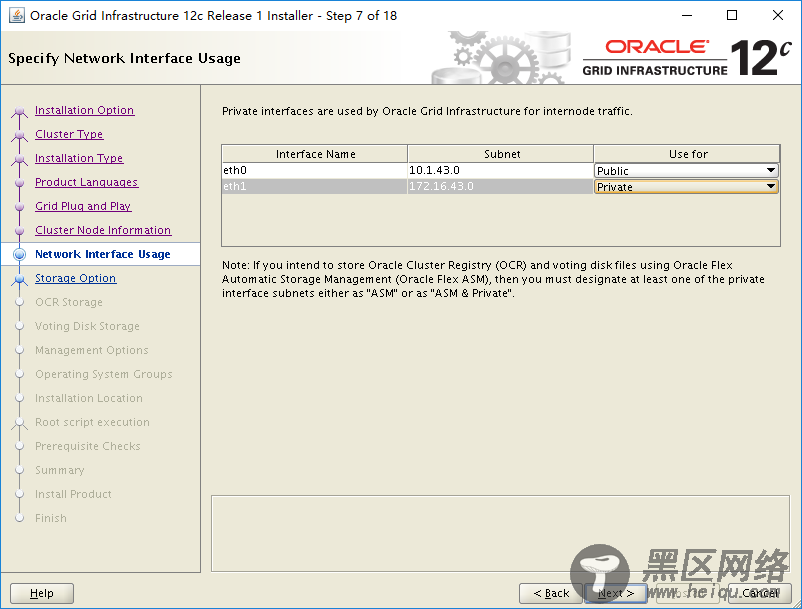Click the Root script execution step label
Image resolution: width=802 pixels, height=609 pixels.
pos(93,422)
